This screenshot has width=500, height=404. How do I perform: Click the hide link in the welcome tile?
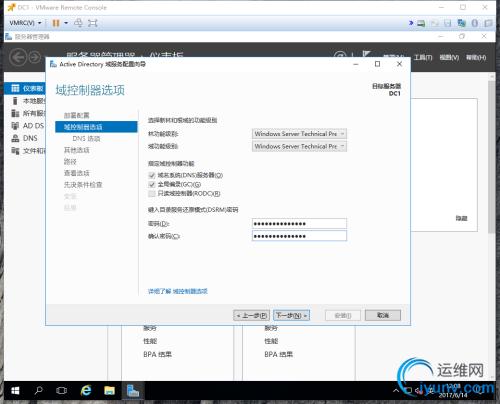[x=462, y=218]
